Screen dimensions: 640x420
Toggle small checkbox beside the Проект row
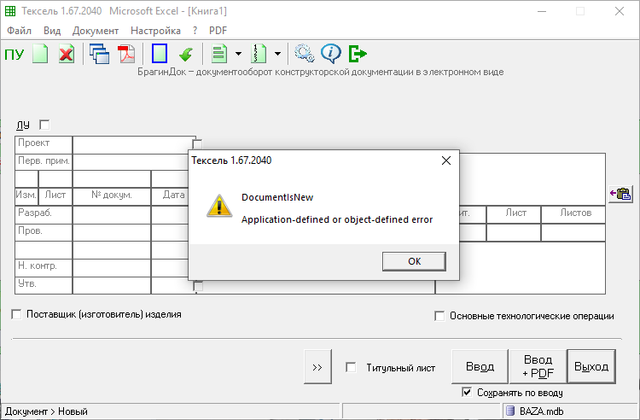[x=197, y=144]
